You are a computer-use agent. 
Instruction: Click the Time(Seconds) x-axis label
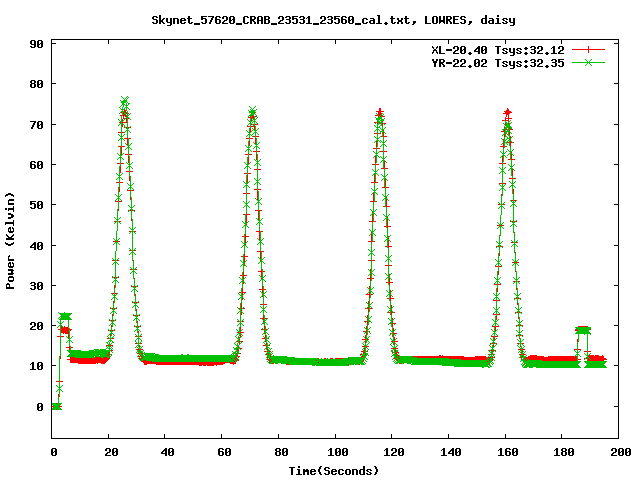point(333,471)
